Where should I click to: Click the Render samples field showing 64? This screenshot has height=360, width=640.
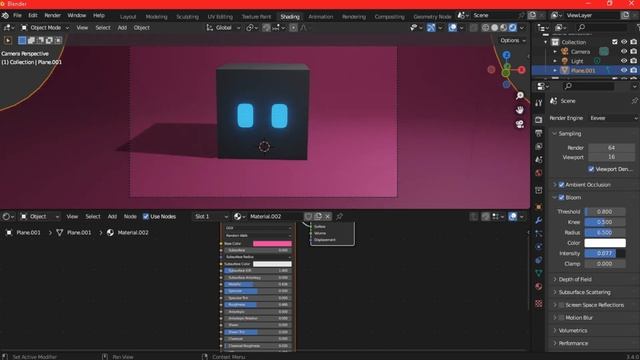(611, 148)
